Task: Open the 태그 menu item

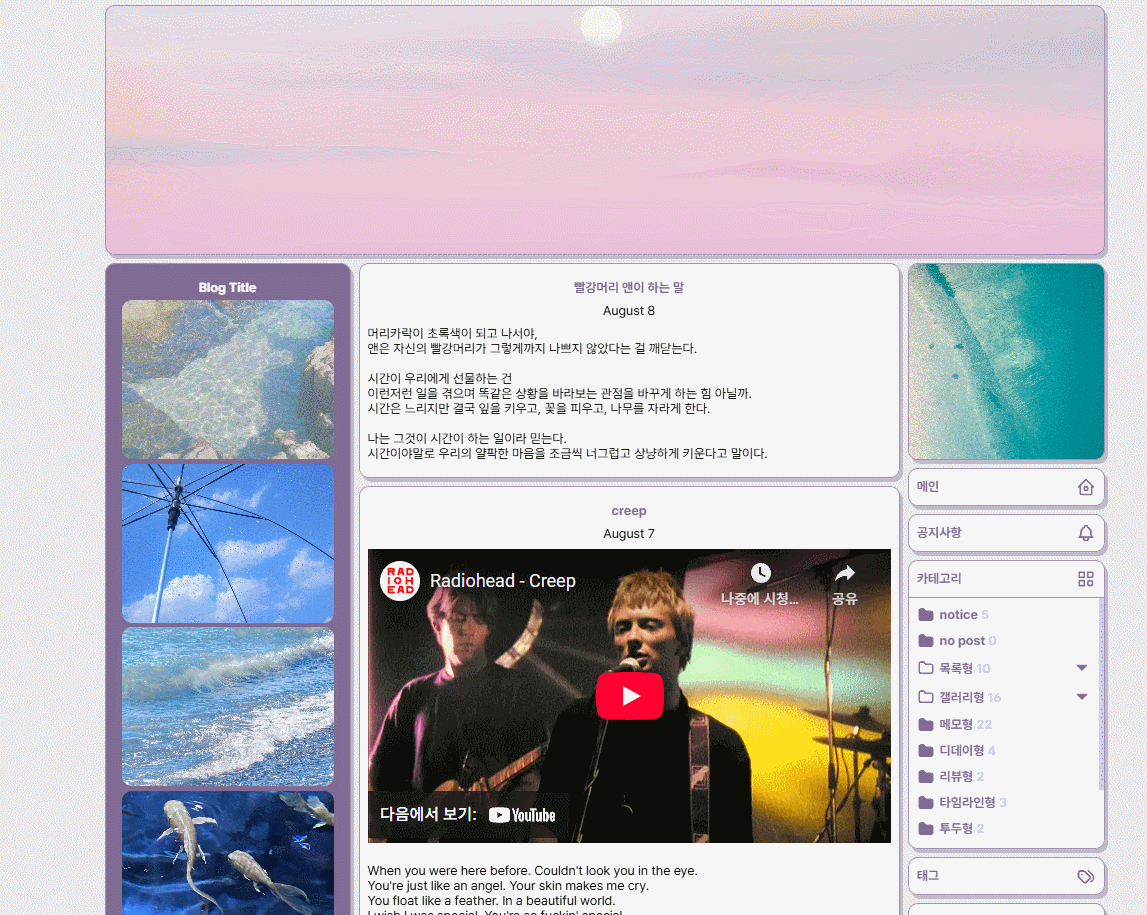Action: 1006,876
